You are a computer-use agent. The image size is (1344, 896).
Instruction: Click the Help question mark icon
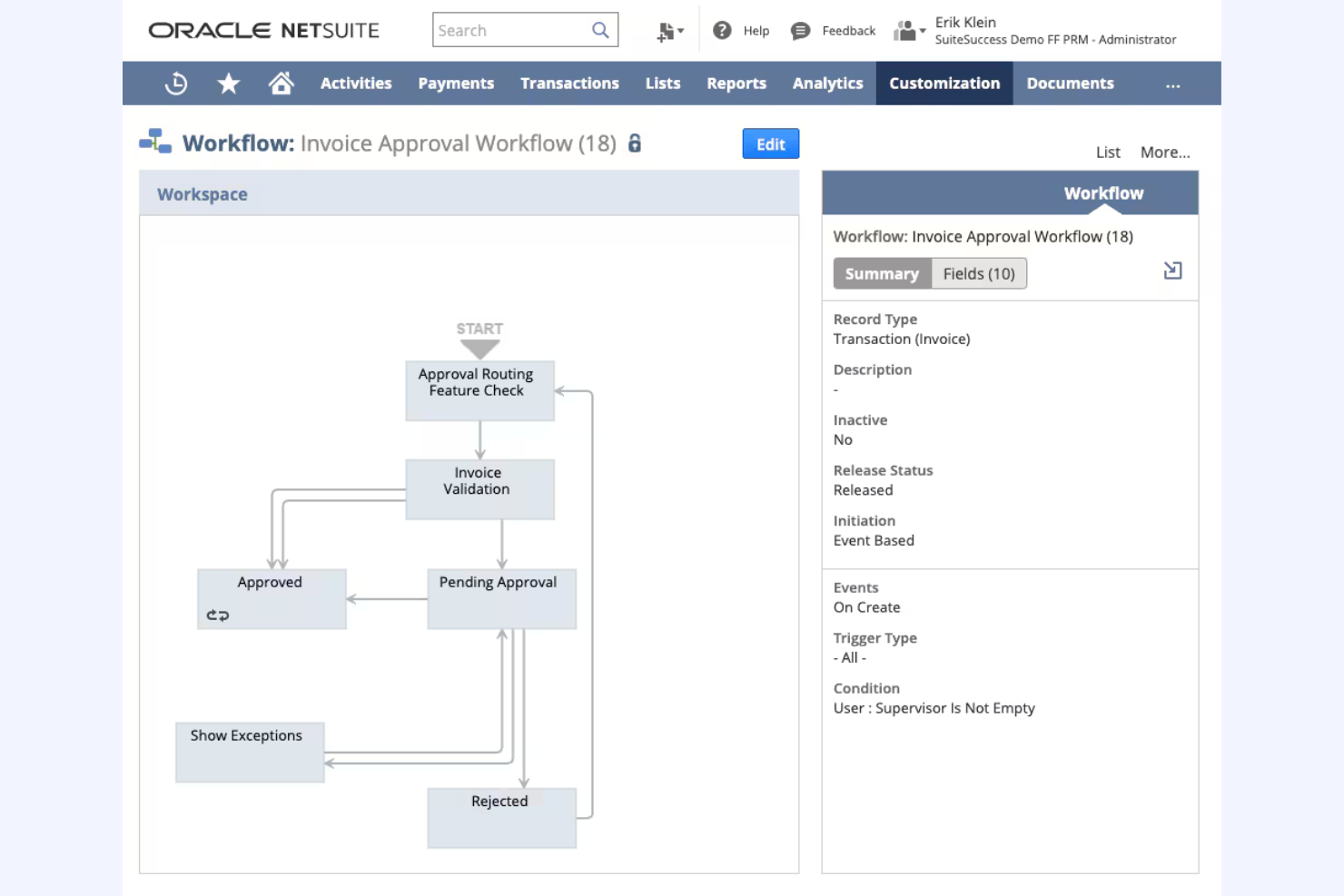coord(722,31)
